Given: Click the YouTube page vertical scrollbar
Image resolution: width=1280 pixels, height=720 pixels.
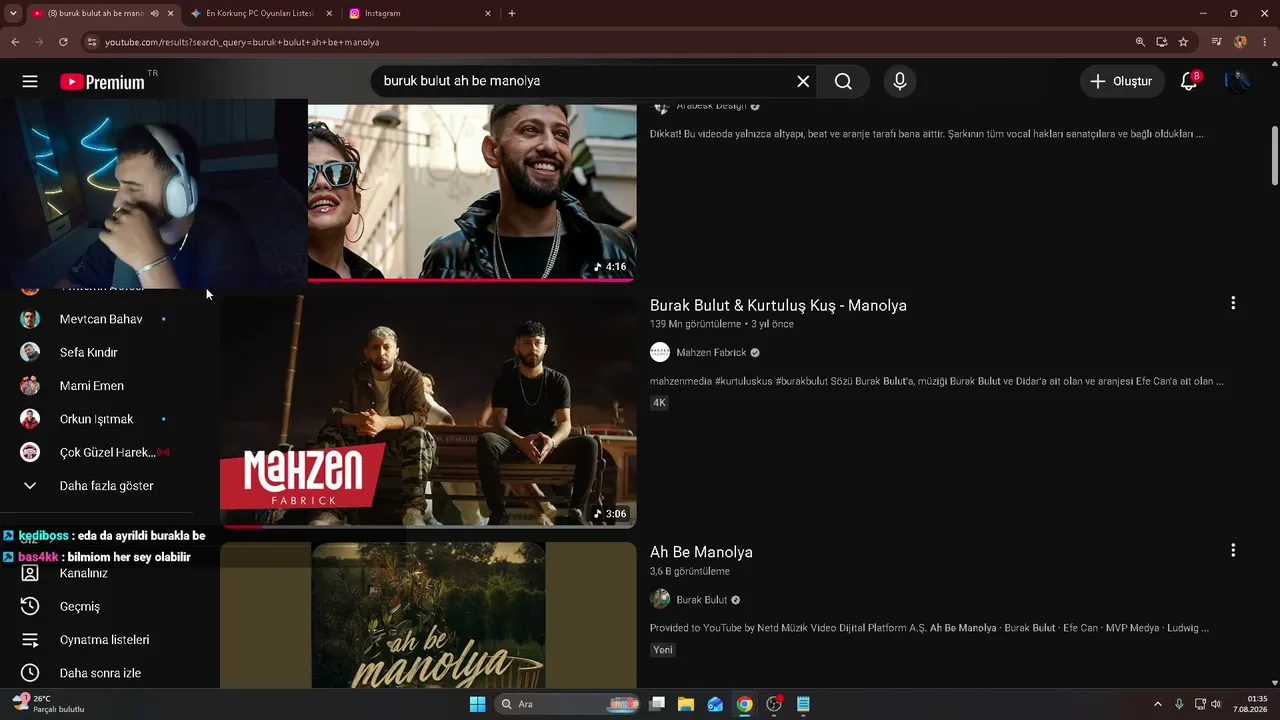Looking at the screenshot, I should (1274, 155).
